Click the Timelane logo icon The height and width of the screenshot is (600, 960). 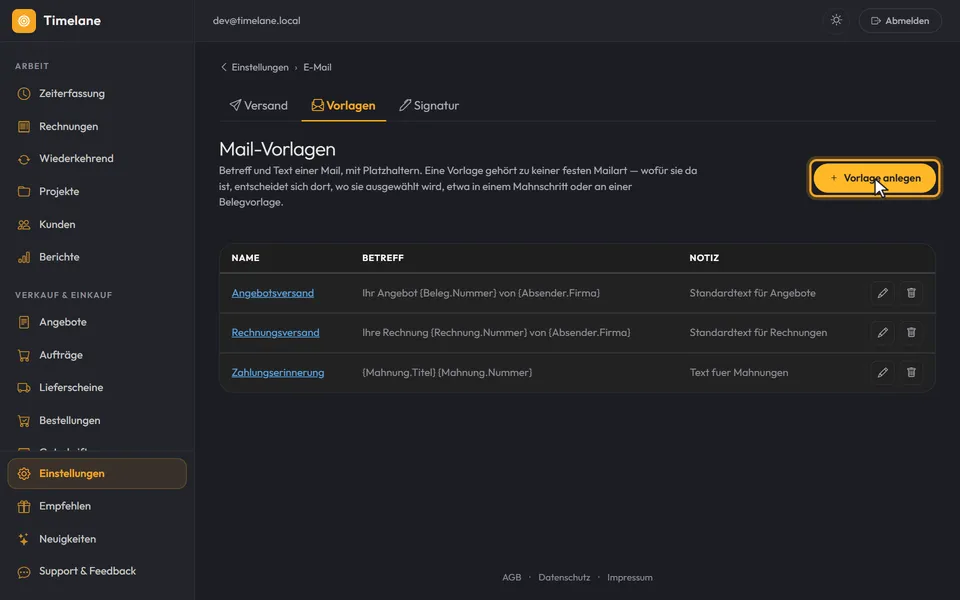24,21
